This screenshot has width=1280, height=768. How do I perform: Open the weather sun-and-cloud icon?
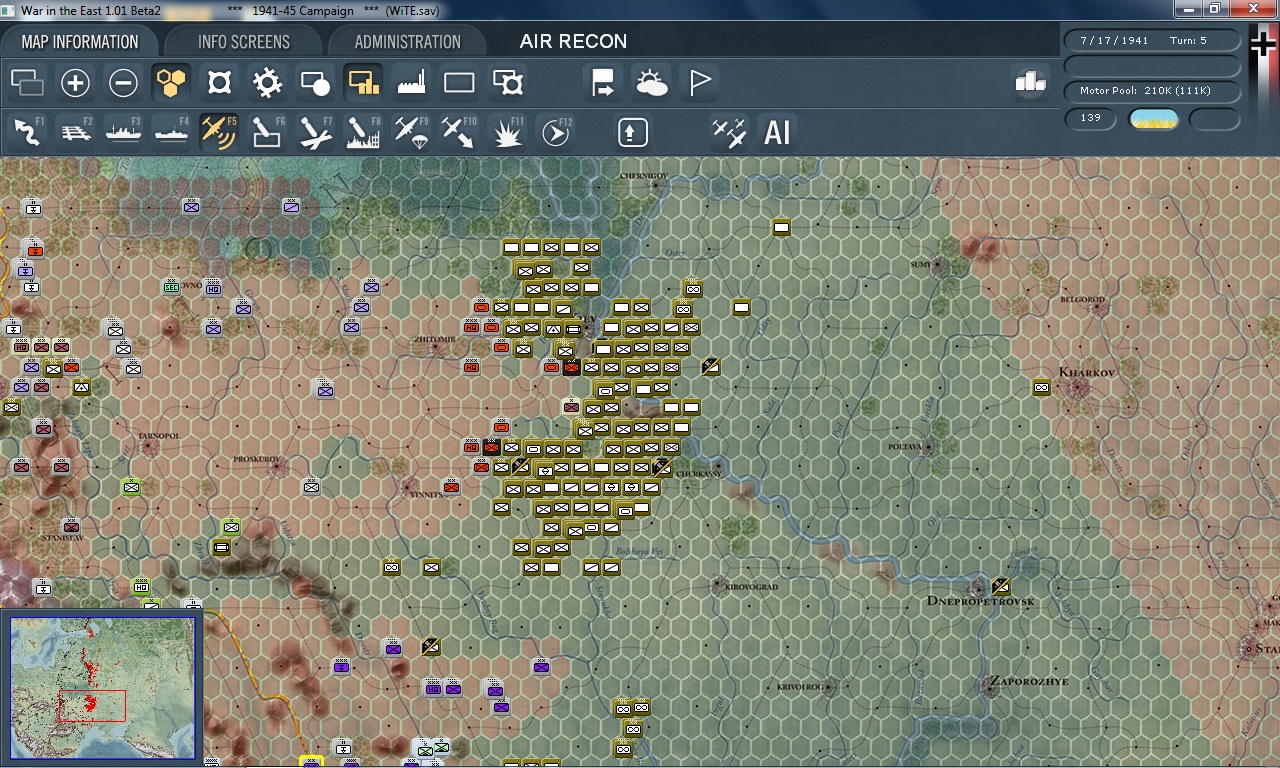pyautogui.click(x=651, y=83)
